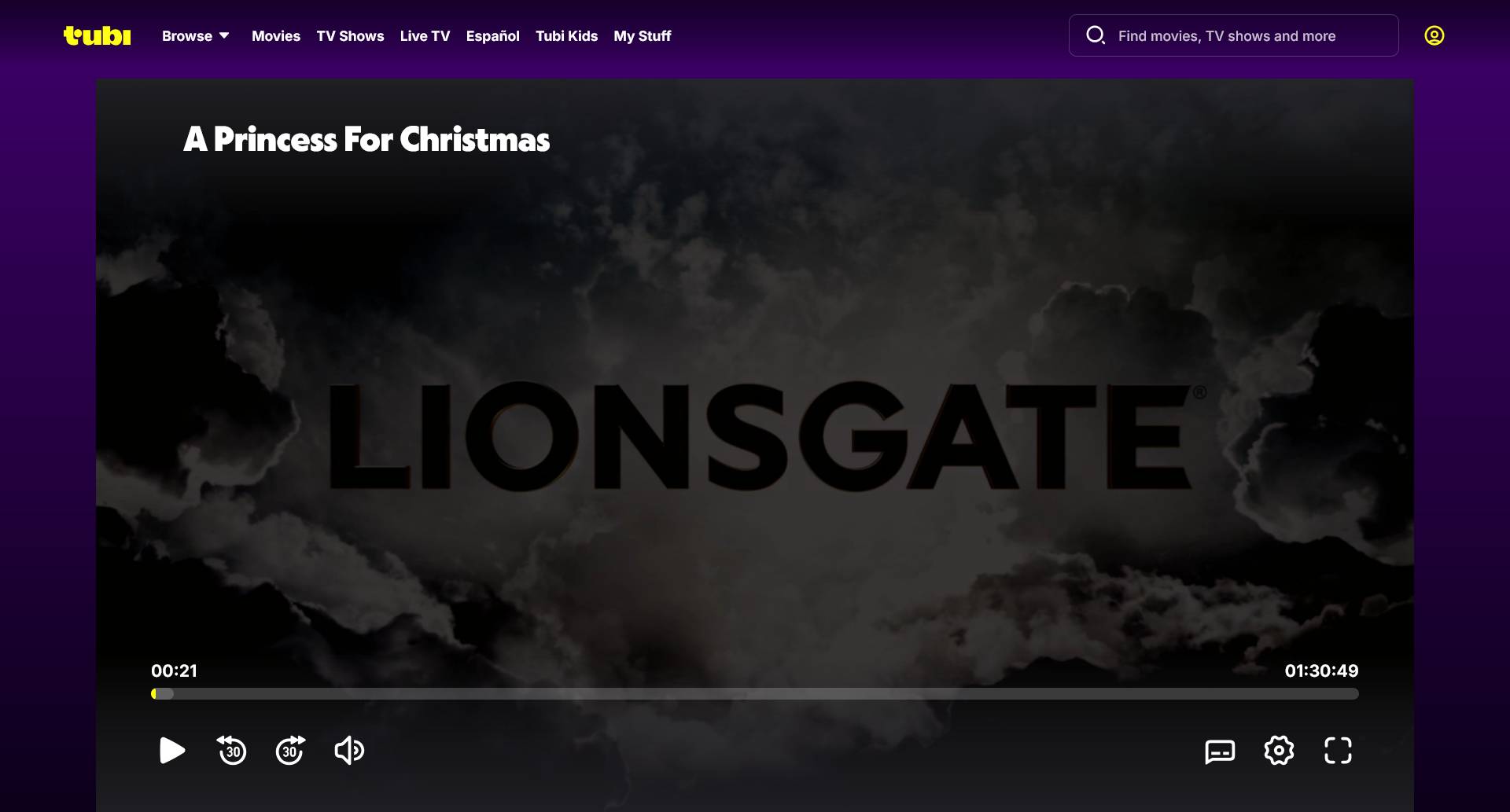Open player settings gear
The image size is (1510, 812).
(x=1279, y=751)
